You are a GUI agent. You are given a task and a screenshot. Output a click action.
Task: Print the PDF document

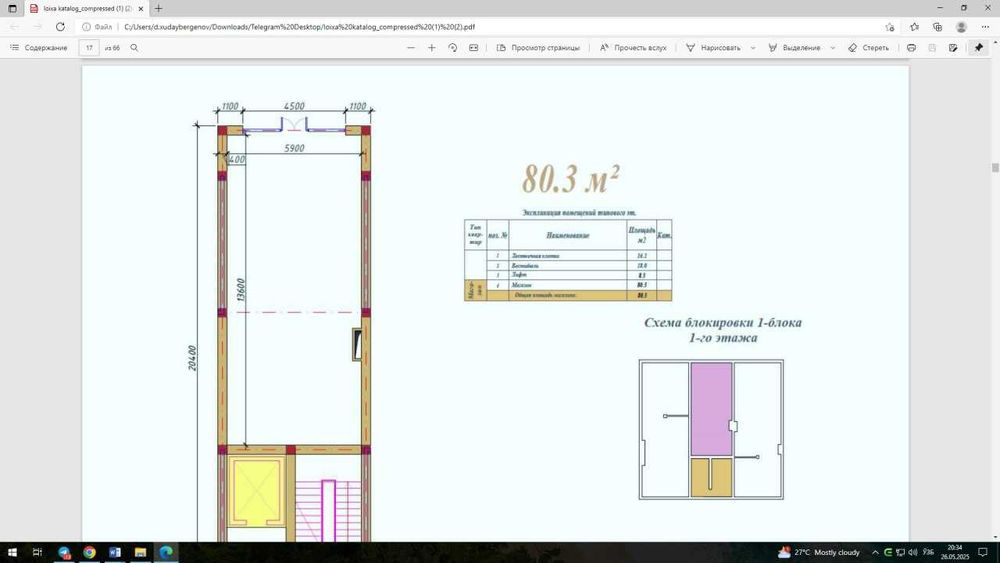point(911,48)
